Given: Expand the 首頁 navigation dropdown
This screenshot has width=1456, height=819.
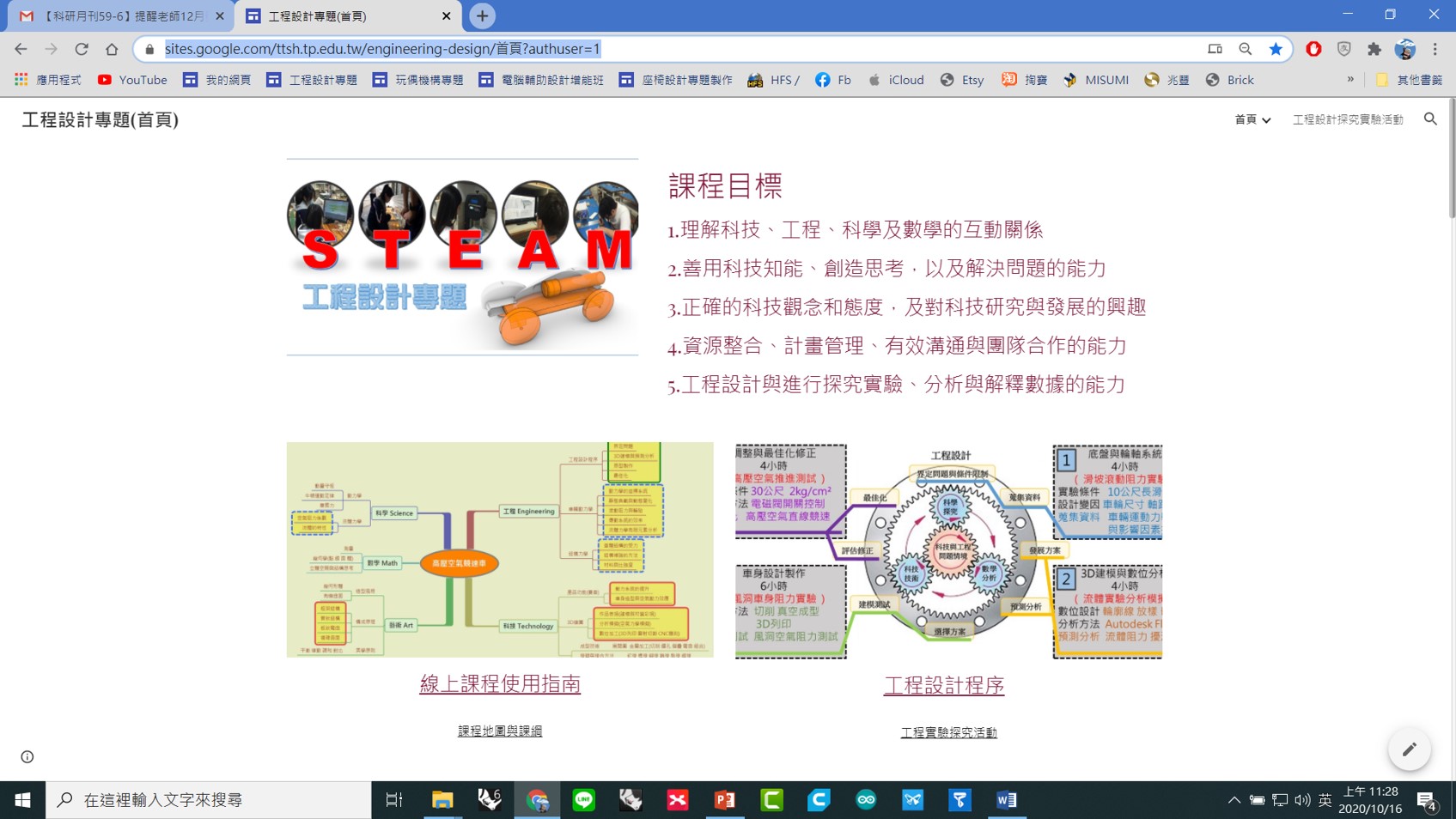Looking at the screenshot, I should 1252,119.
